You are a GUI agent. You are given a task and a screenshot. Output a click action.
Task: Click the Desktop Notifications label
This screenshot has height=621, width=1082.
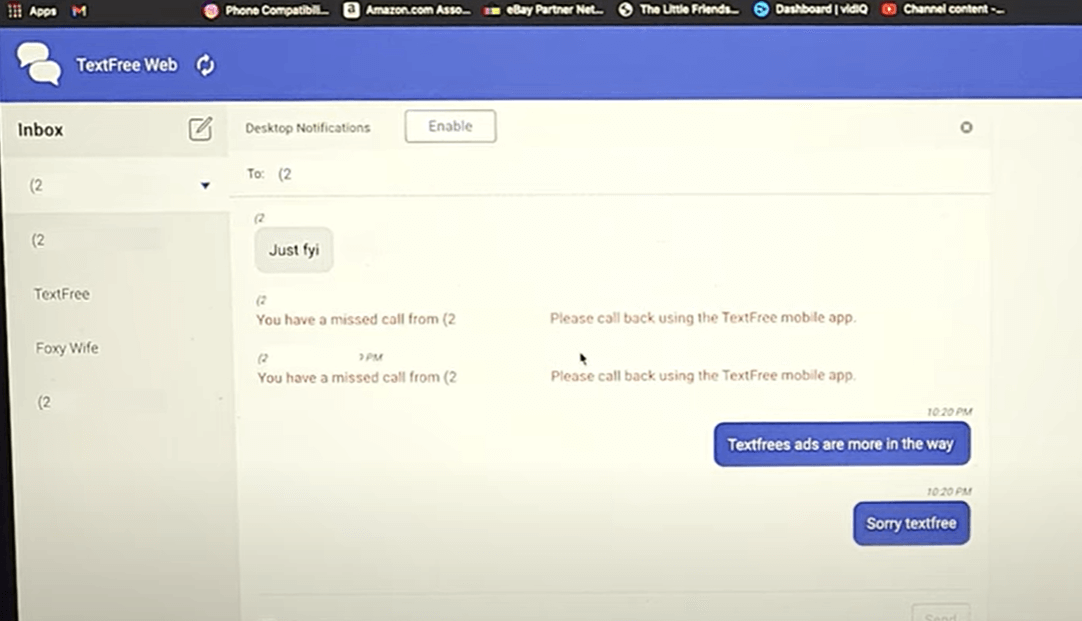[308, 128]
